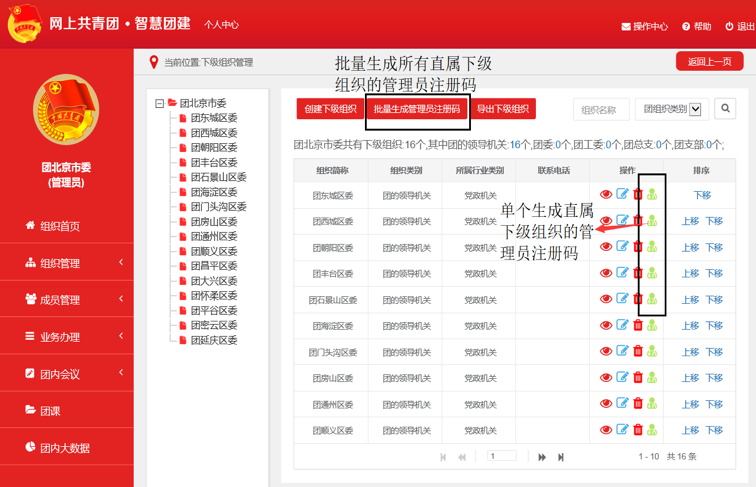View details of 团房山区委 via eye icon
Screen dimensions: 756x487
pos(606,378)
